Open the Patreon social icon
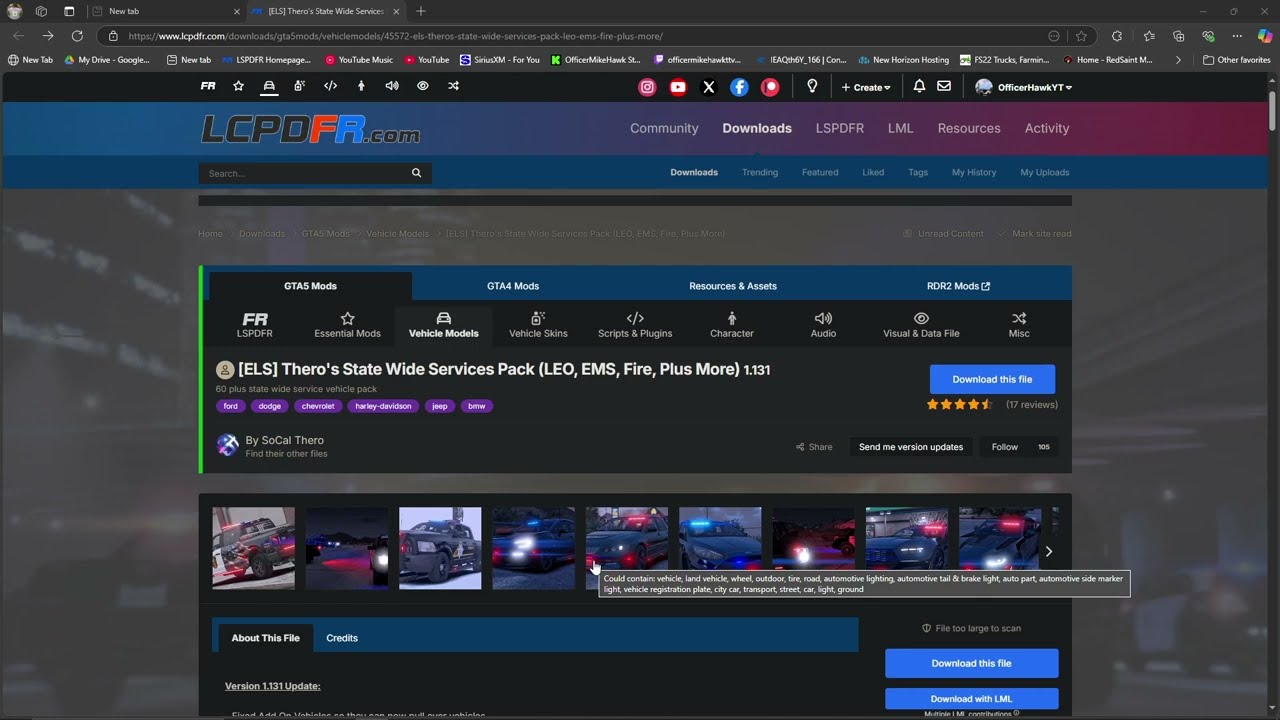Screen dimensions: 1280x720 point(770,87)
